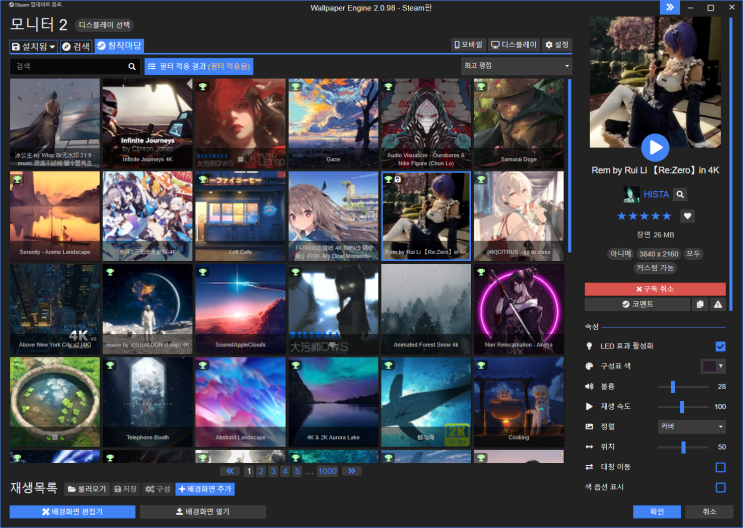Go to next pages double-arrow
The width and height of the screenshot is (743, 528).
pyautogui.click(x=352, y=471)
